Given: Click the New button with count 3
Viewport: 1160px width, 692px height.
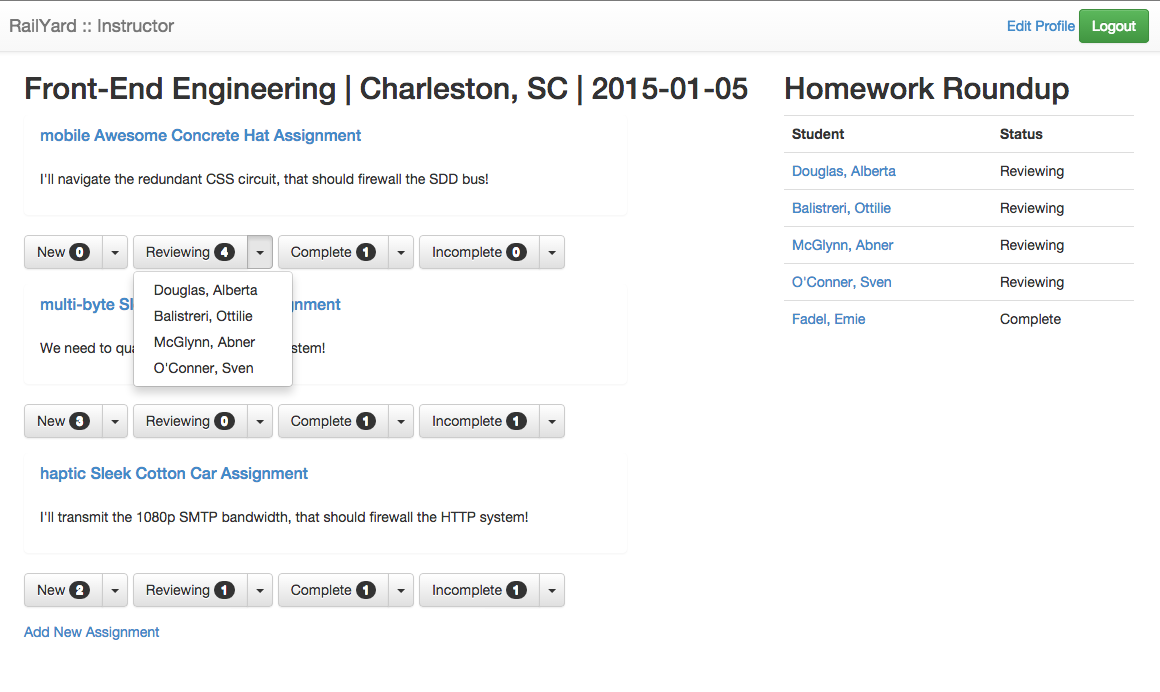Looking at the screenshot, I should [x=63, y=421].
